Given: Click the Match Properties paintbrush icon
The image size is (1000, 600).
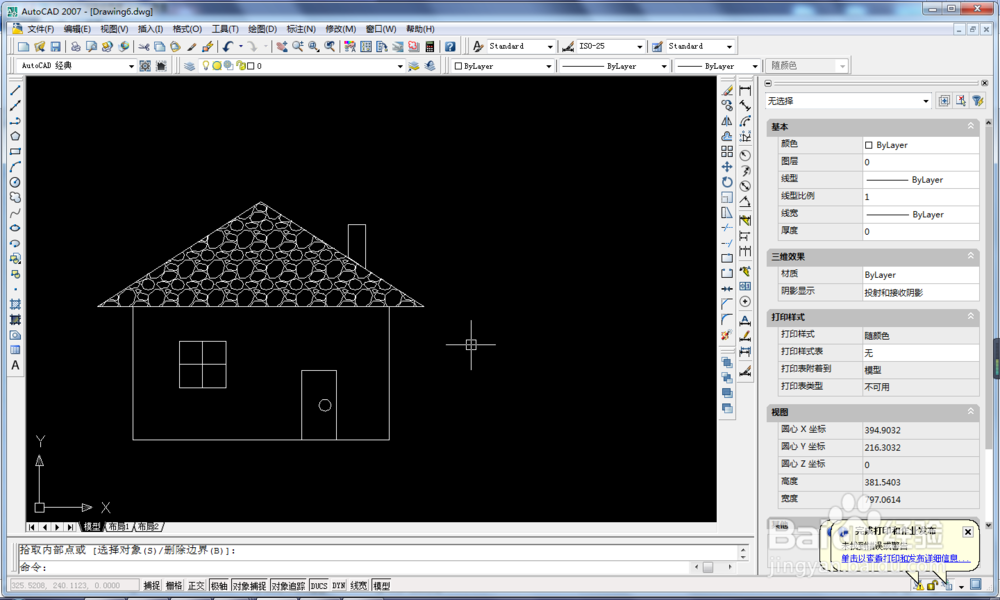Looking at the screenshot, I should pyautogui.click(x=191, y=47).
